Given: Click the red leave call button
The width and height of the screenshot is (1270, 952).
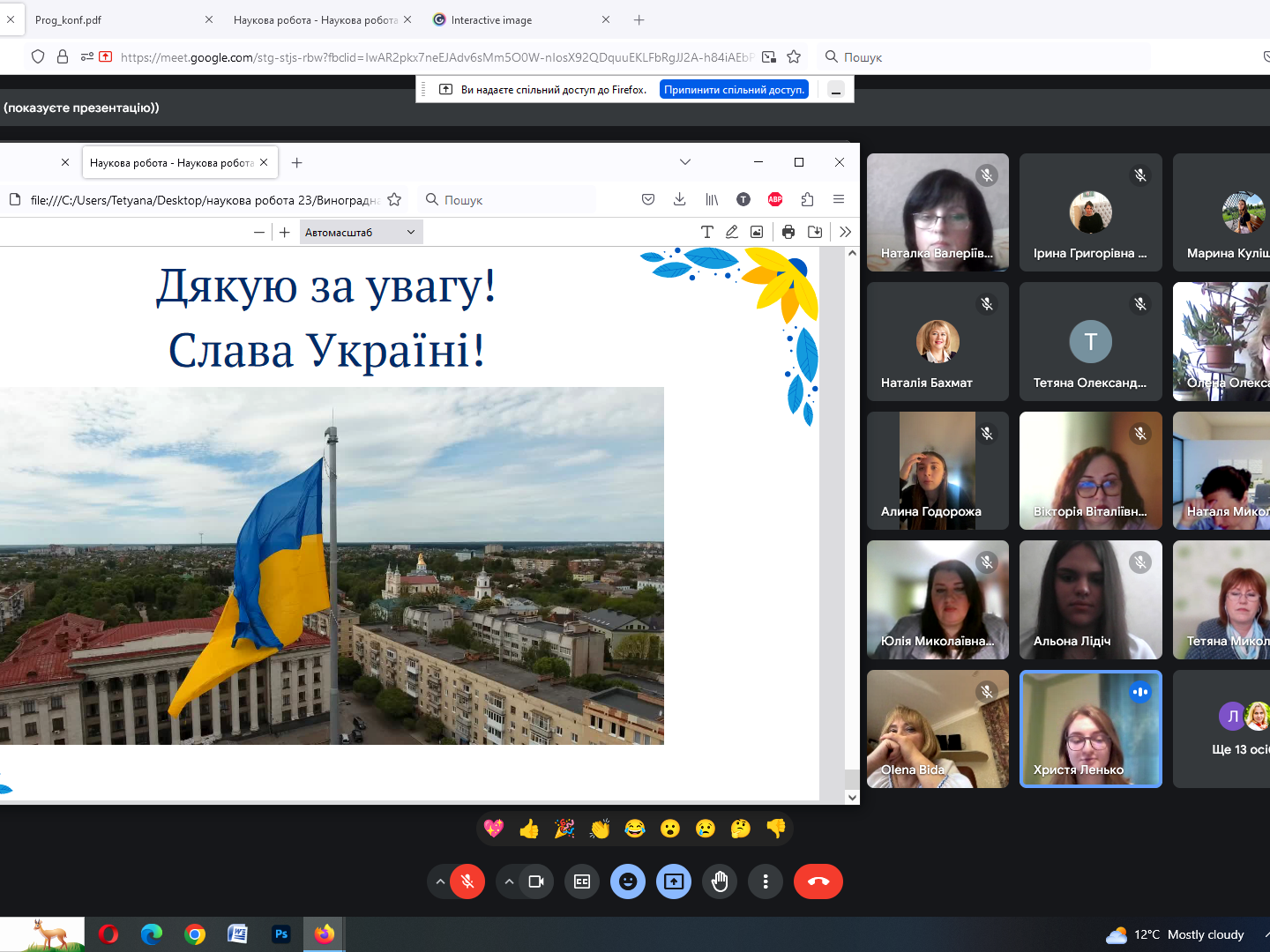Looking at the screenshot, I should 818,881.
